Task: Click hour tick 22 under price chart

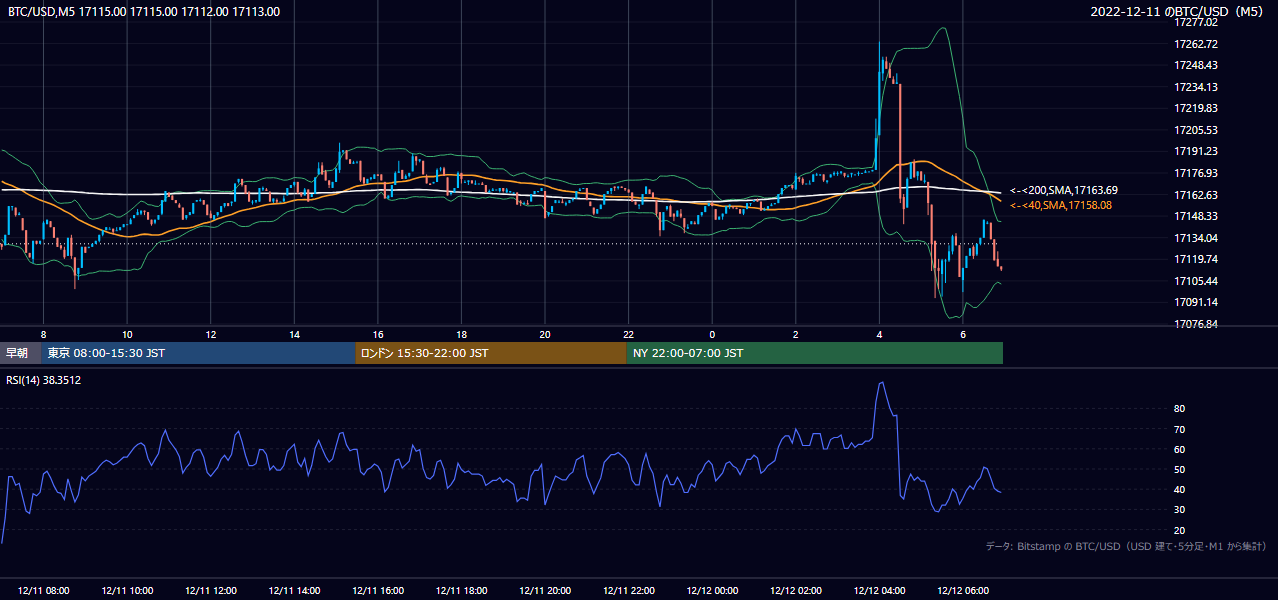Action: pos(629,334)
